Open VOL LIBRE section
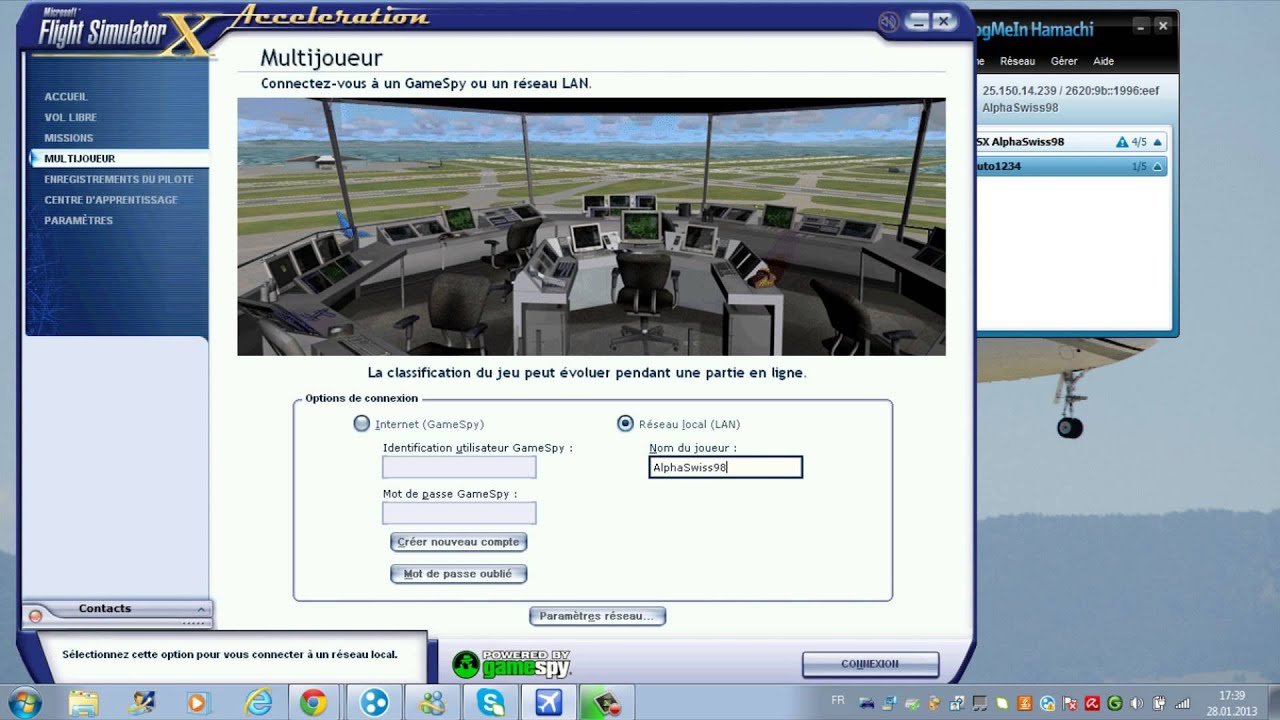Viewport: 1280px width, 720px height. 70,118
